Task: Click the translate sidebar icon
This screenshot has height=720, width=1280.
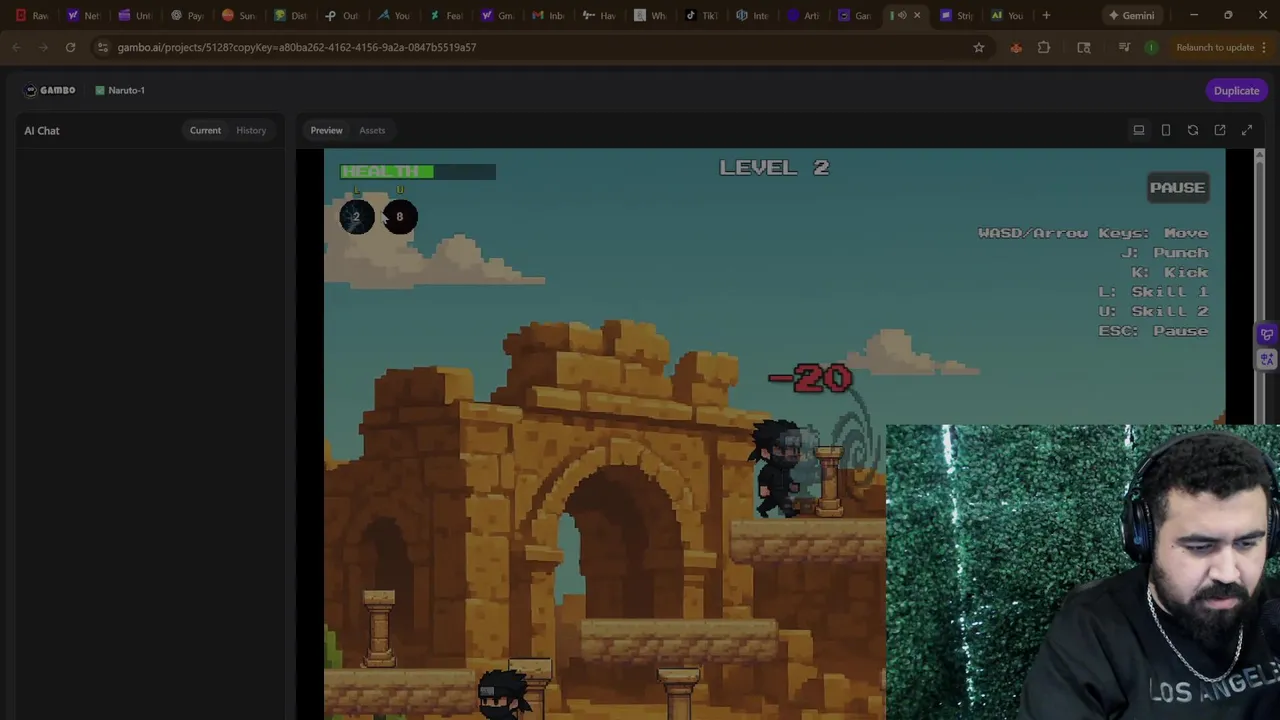Action: 1267,359
